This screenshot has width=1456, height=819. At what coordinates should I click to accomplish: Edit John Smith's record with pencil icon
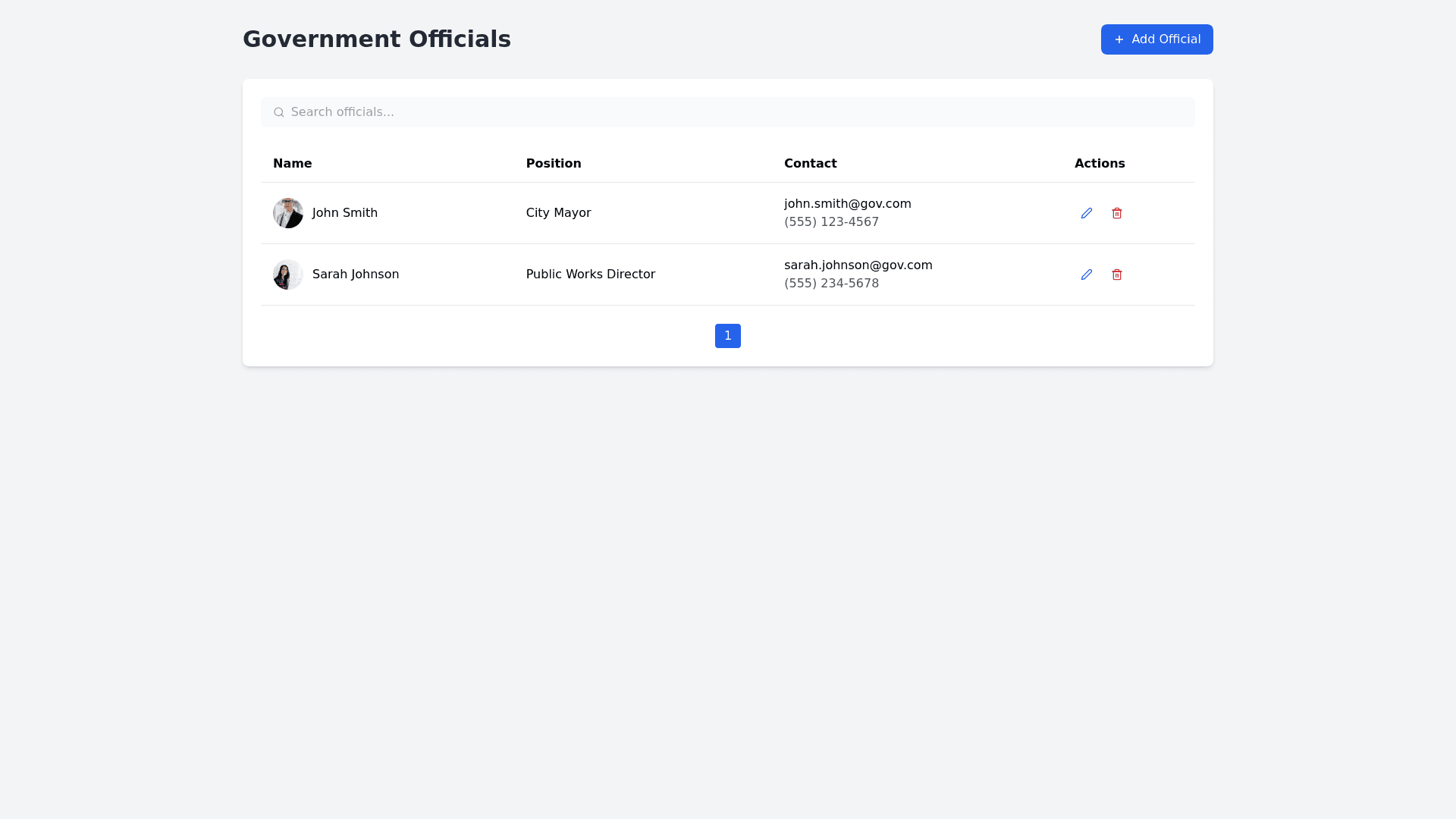1086,213
